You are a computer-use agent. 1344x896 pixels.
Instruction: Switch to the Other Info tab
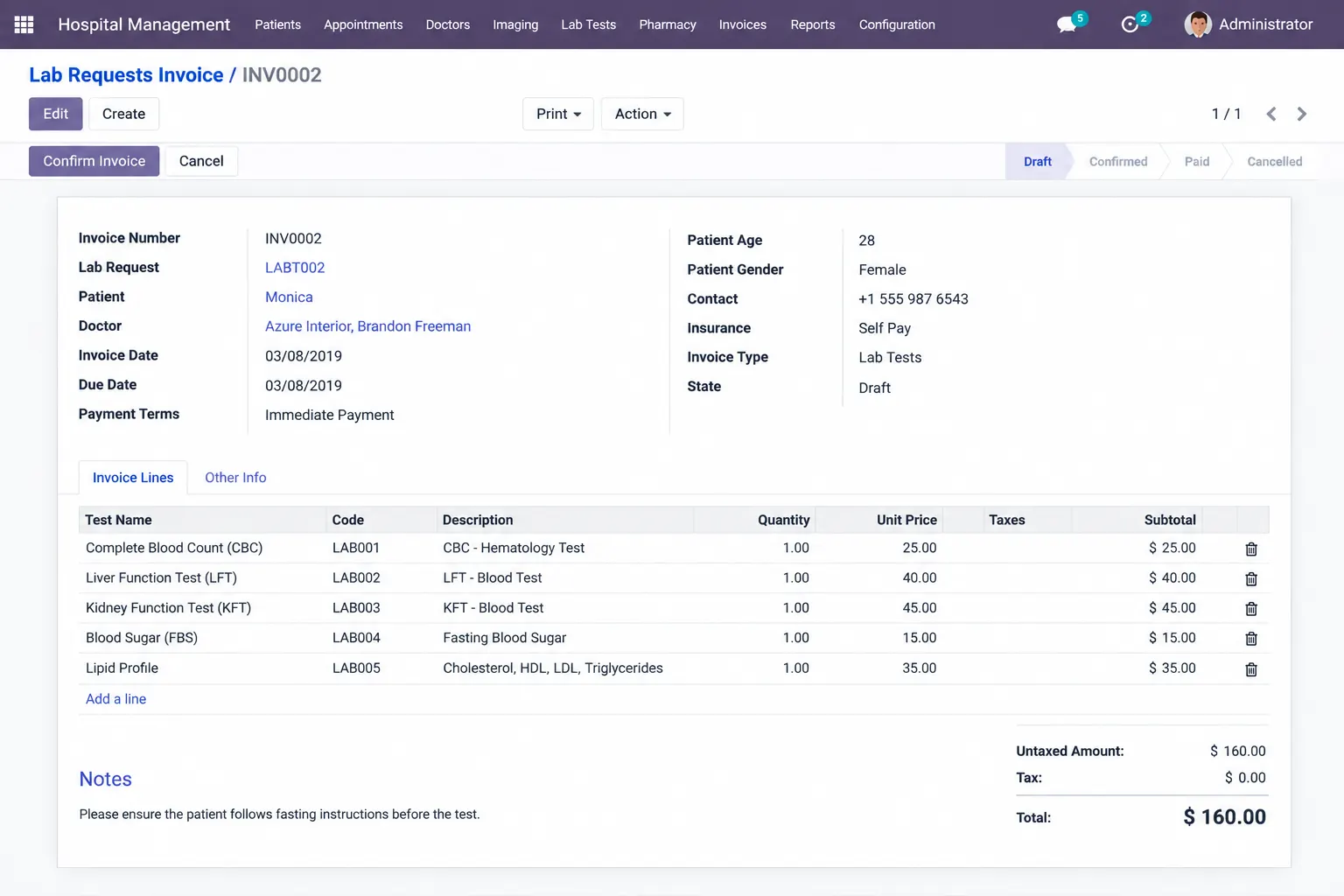235,478
